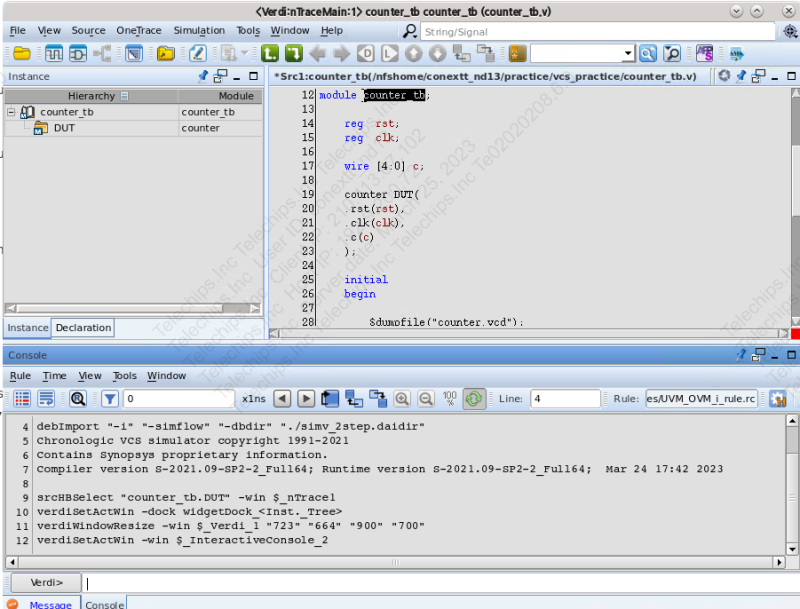
Task: Click the L load navigation icon
Action: [389, 54]
